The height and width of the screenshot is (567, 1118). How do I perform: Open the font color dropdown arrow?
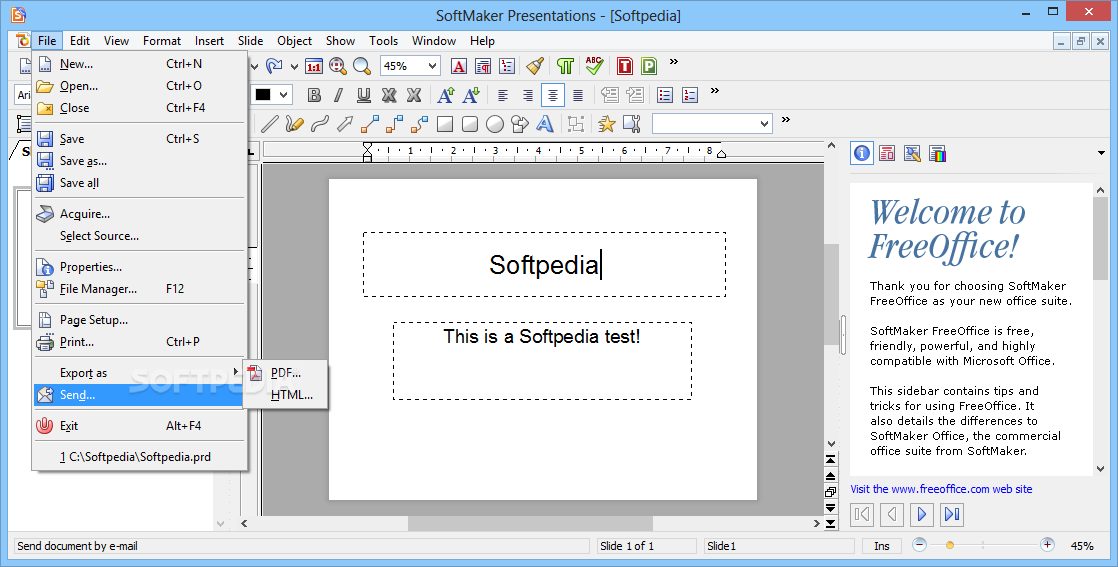pos(284,95)
